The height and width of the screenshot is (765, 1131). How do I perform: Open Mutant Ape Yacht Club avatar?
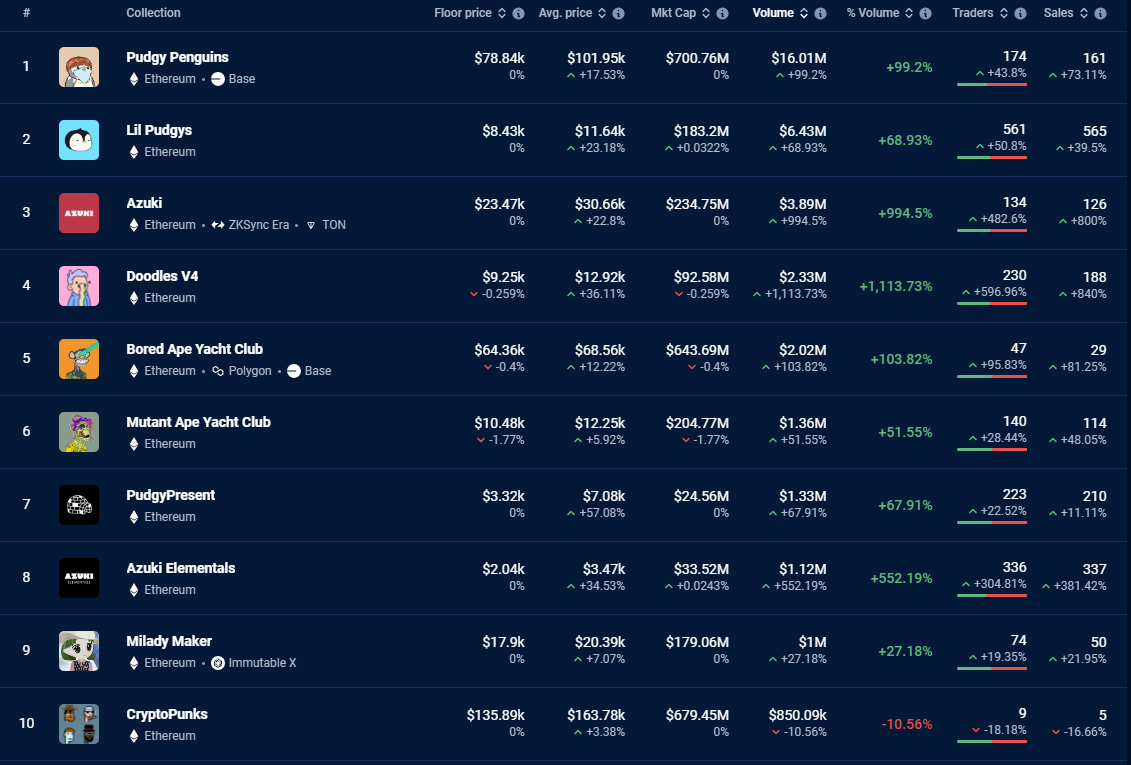point(79,432)
